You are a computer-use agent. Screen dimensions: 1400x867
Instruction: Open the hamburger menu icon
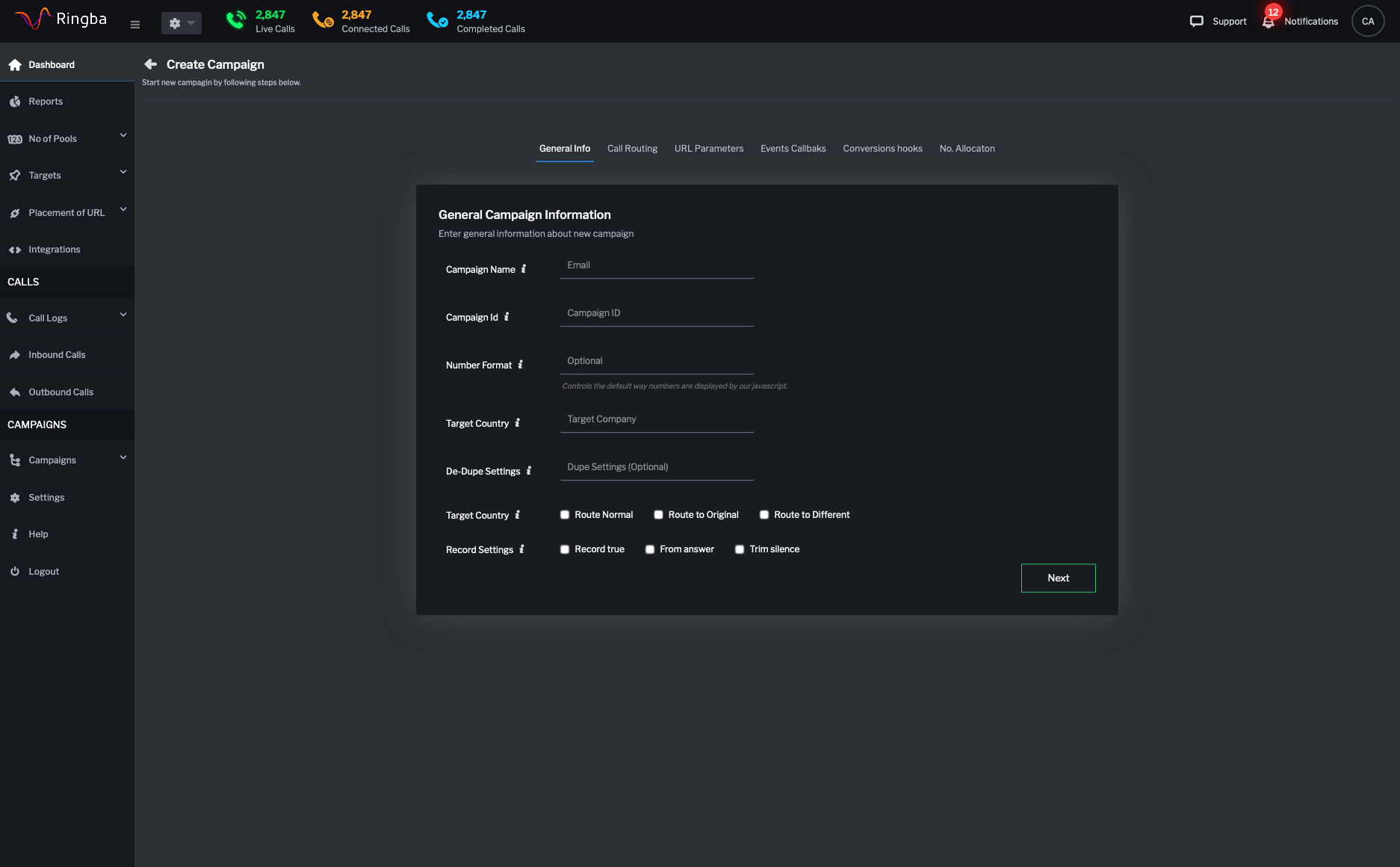point(135,24)
